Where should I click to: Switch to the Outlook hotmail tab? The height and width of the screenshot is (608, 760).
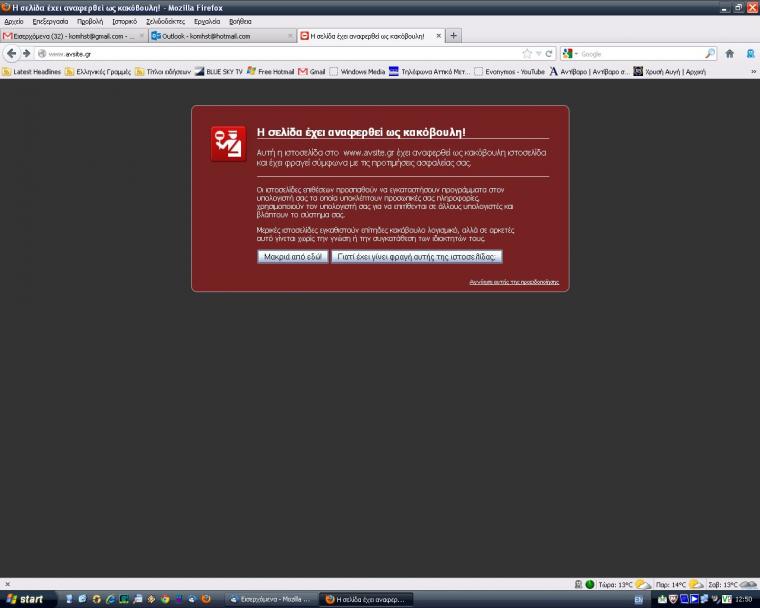[222, 36]
